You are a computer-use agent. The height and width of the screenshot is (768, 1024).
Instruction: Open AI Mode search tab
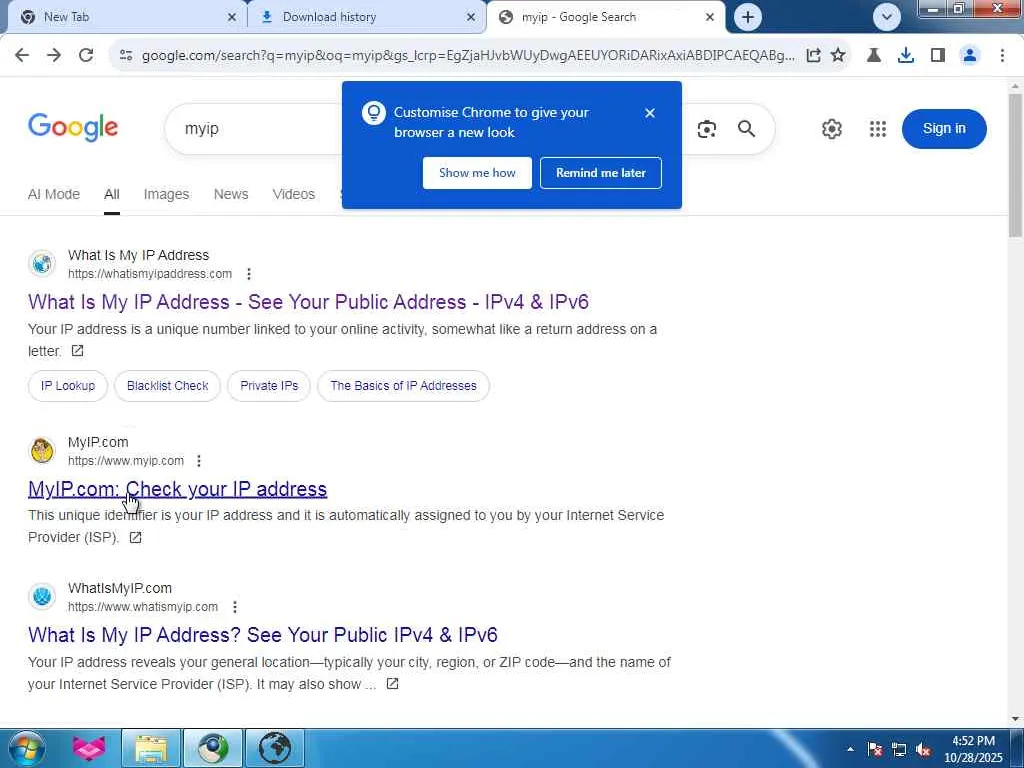[54, 194]
